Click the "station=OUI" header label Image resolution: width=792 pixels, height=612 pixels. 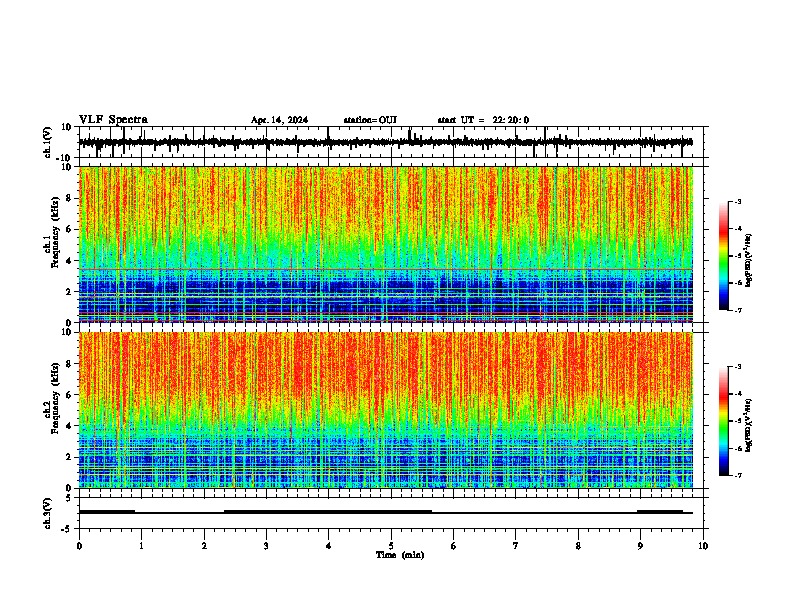(x=370, y=120)
